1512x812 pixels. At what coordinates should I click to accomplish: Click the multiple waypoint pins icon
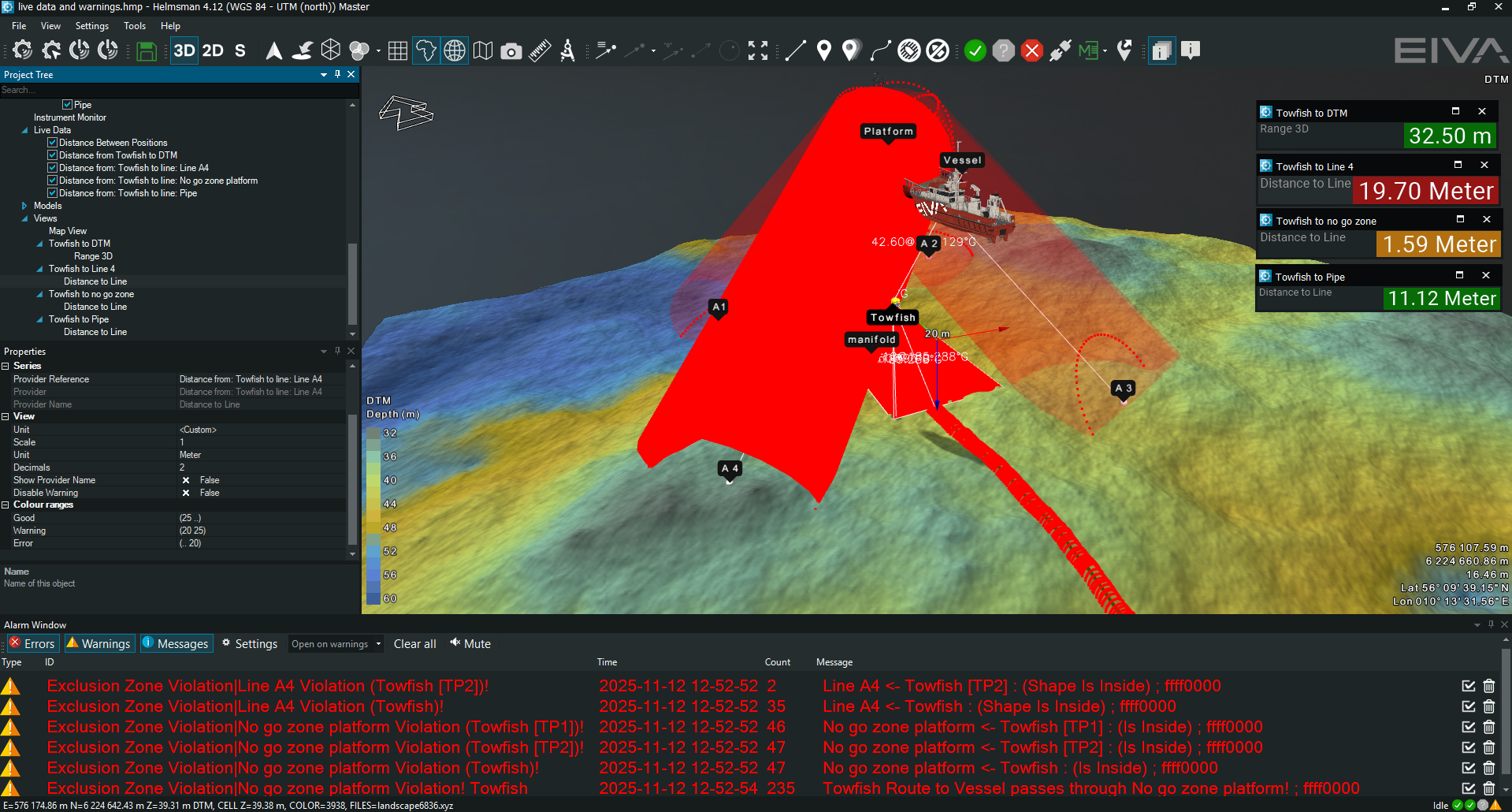[850, 51]
